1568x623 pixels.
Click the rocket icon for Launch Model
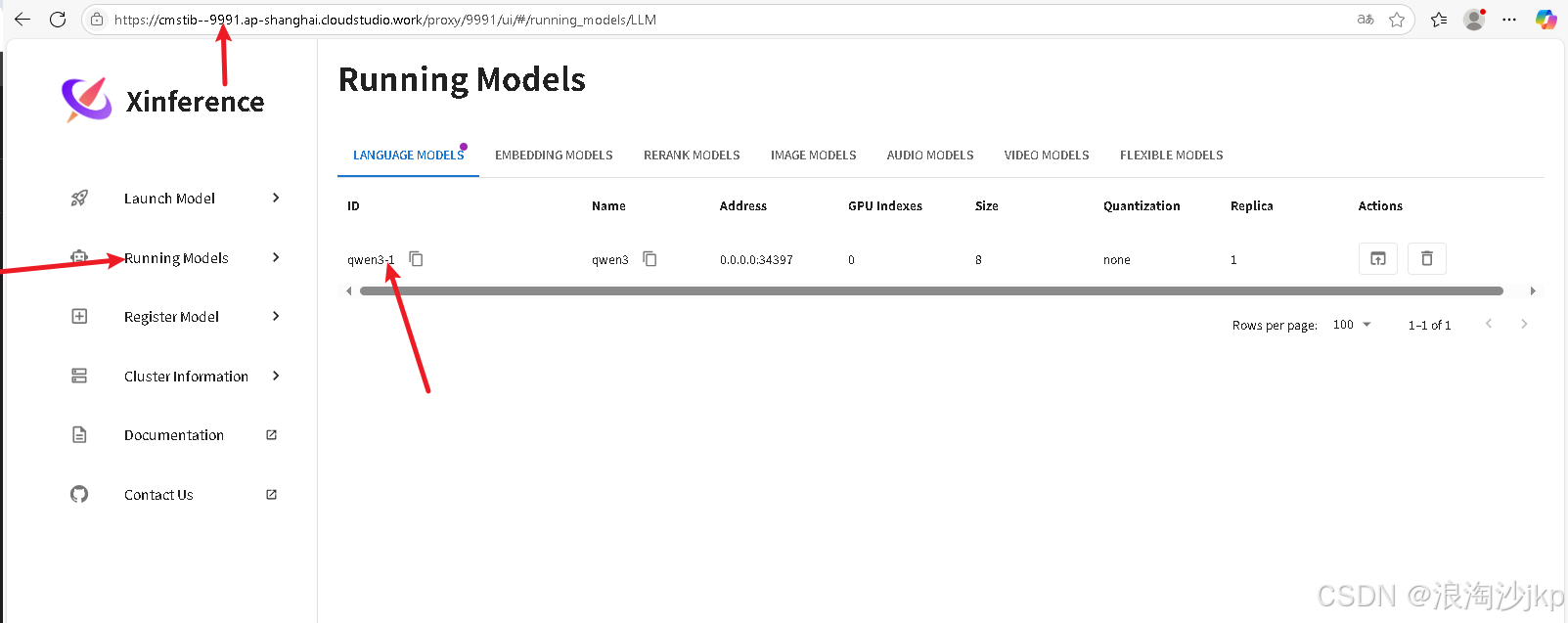click(x=79, y=199)
